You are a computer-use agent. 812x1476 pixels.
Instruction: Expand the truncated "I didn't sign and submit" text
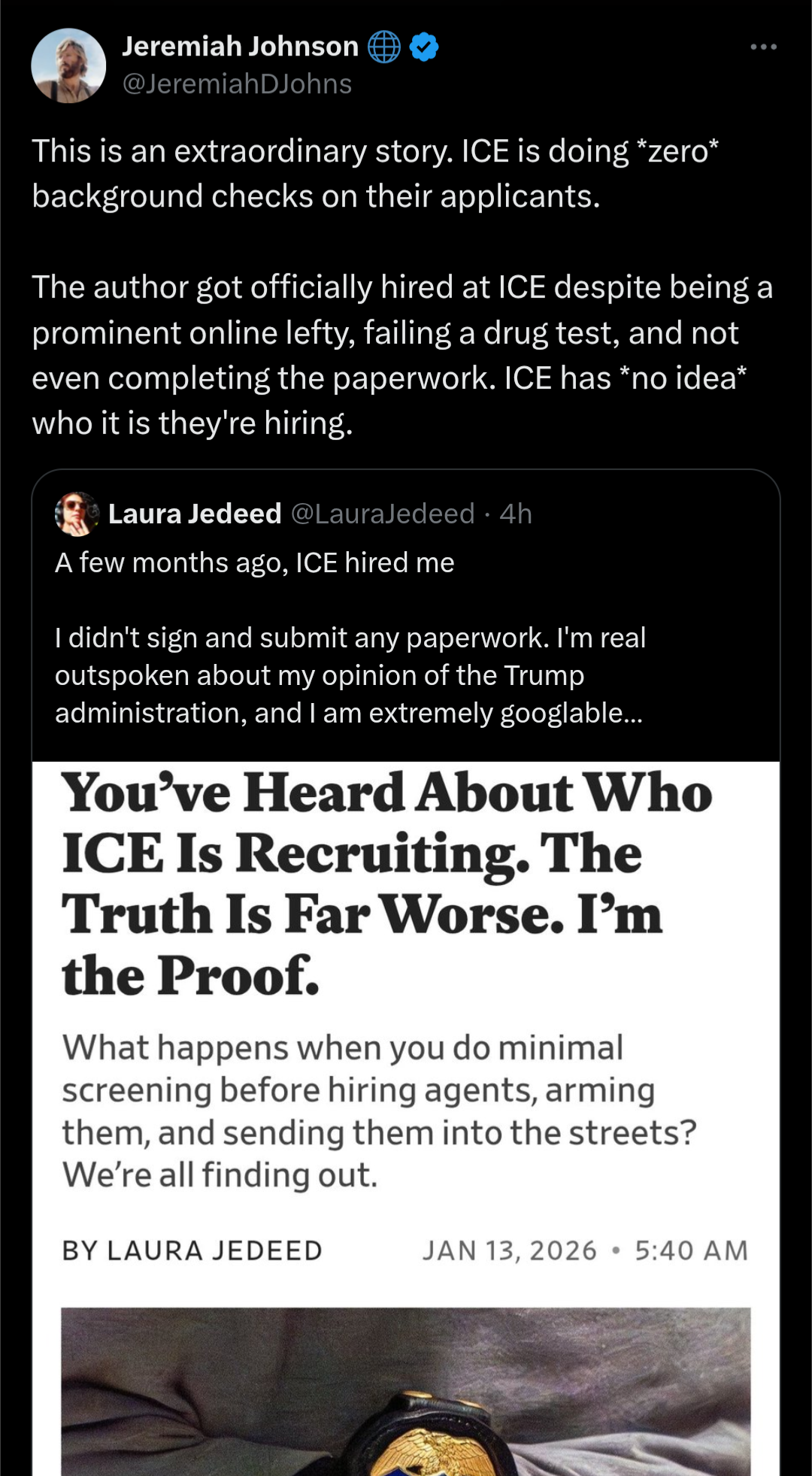pyautogui.click(x=350, y=675)
